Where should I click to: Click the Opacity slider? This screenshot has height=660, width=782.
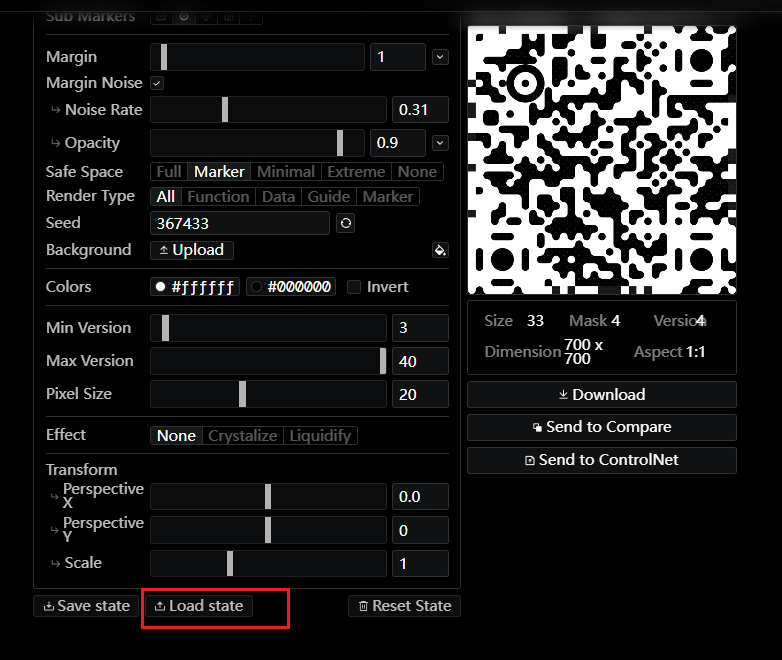pyautogui.click(x=257, y=143)
